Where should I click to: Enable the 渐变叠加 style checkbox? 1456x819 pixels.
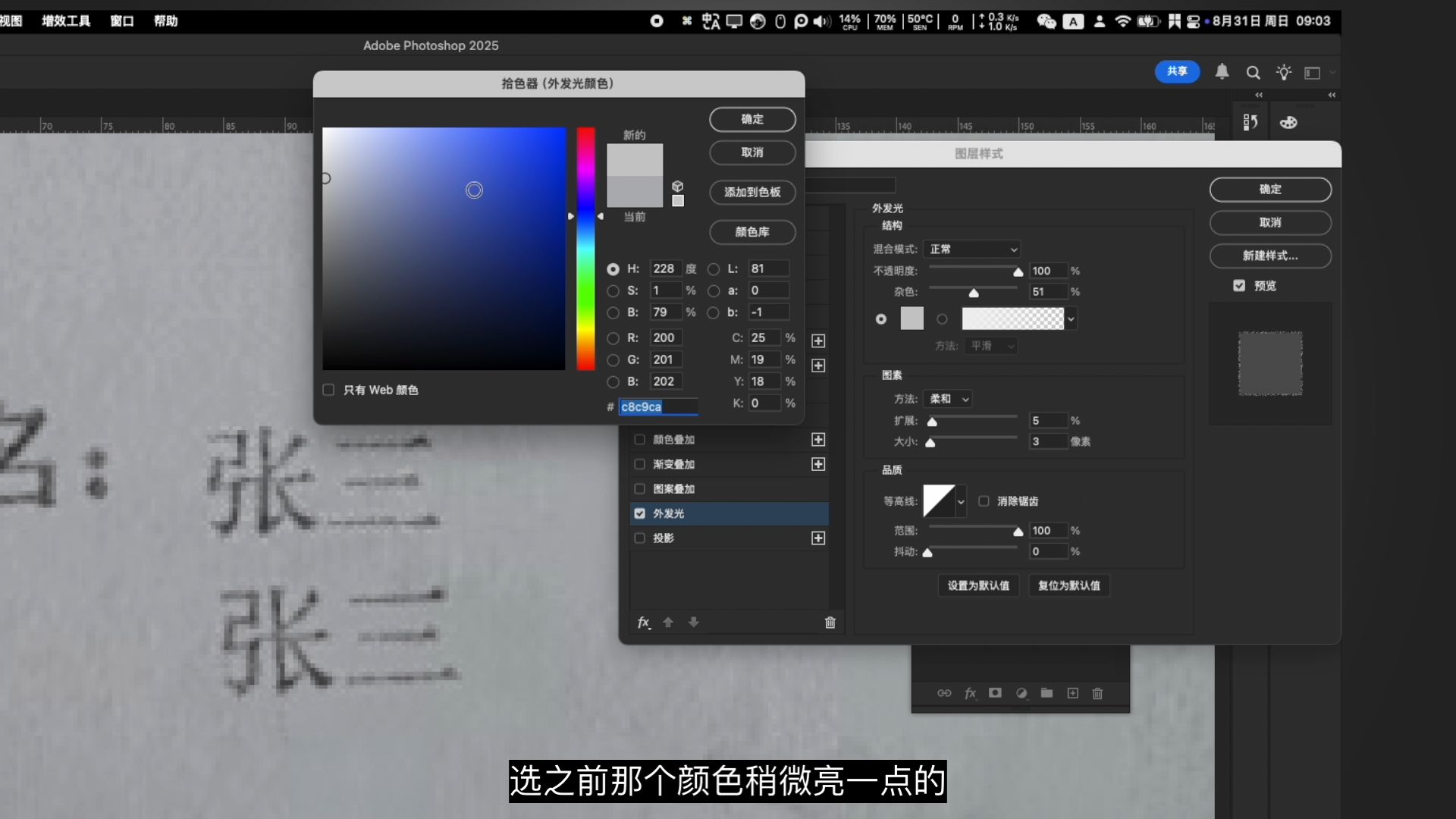639,464
